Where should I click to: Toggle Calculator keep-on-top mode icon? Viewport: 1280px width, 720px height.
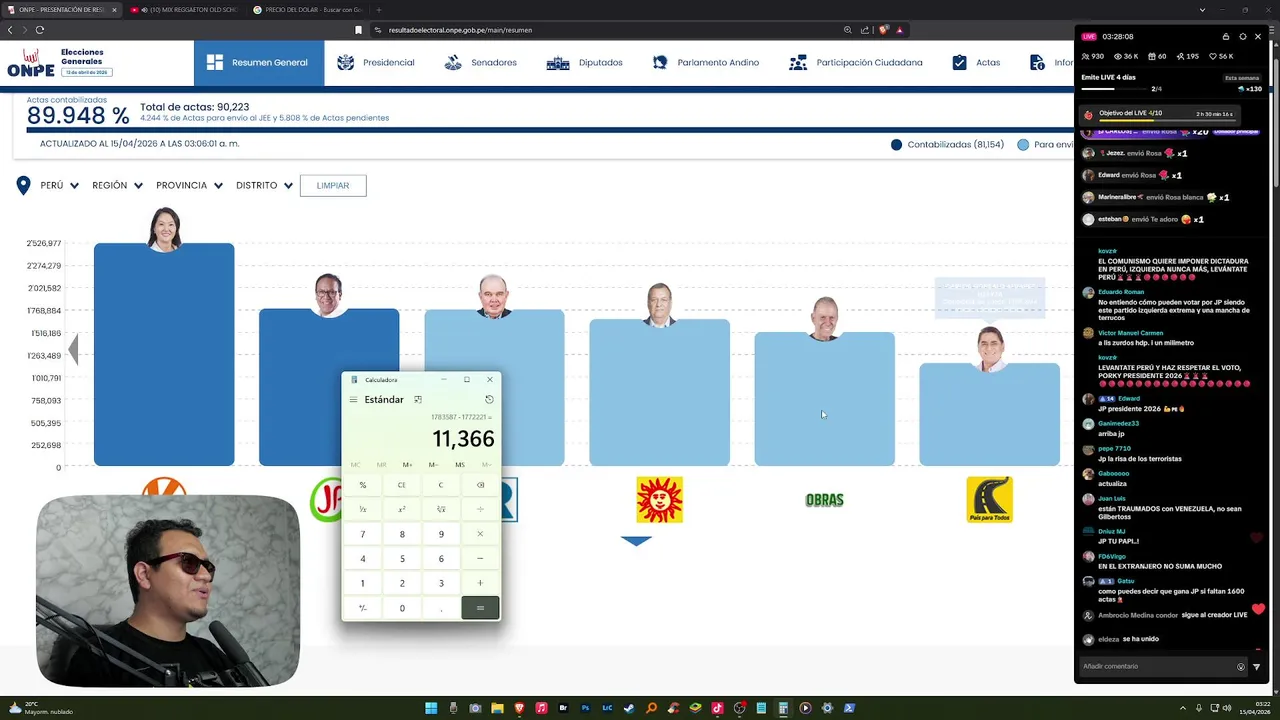[x=418, y=399]
